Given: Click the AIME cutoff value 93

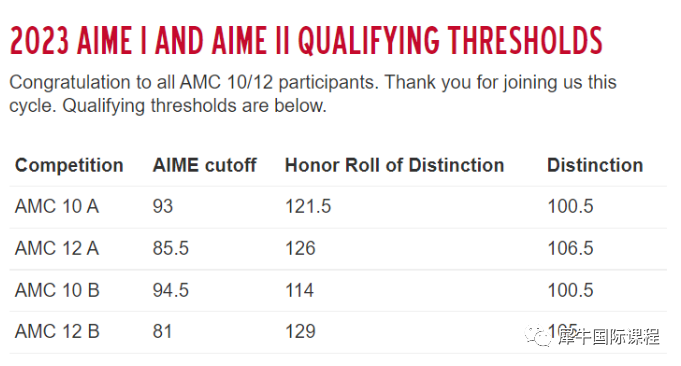Looking at the screenshot, I should [162, 206].
